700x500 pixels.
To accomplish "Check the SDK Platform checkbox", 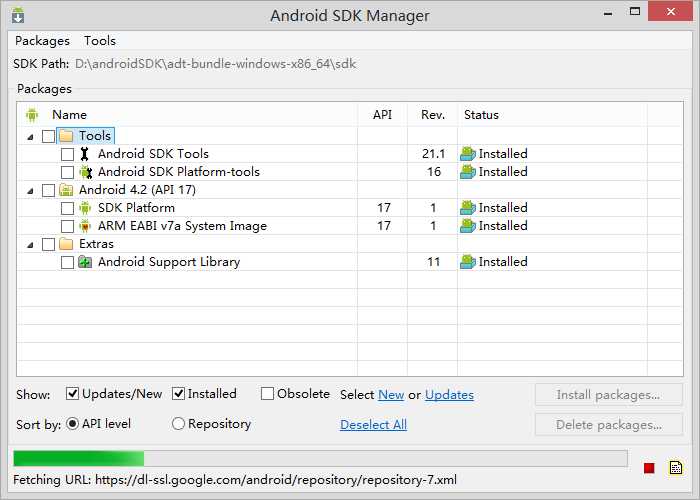I will tap(67, 208).
